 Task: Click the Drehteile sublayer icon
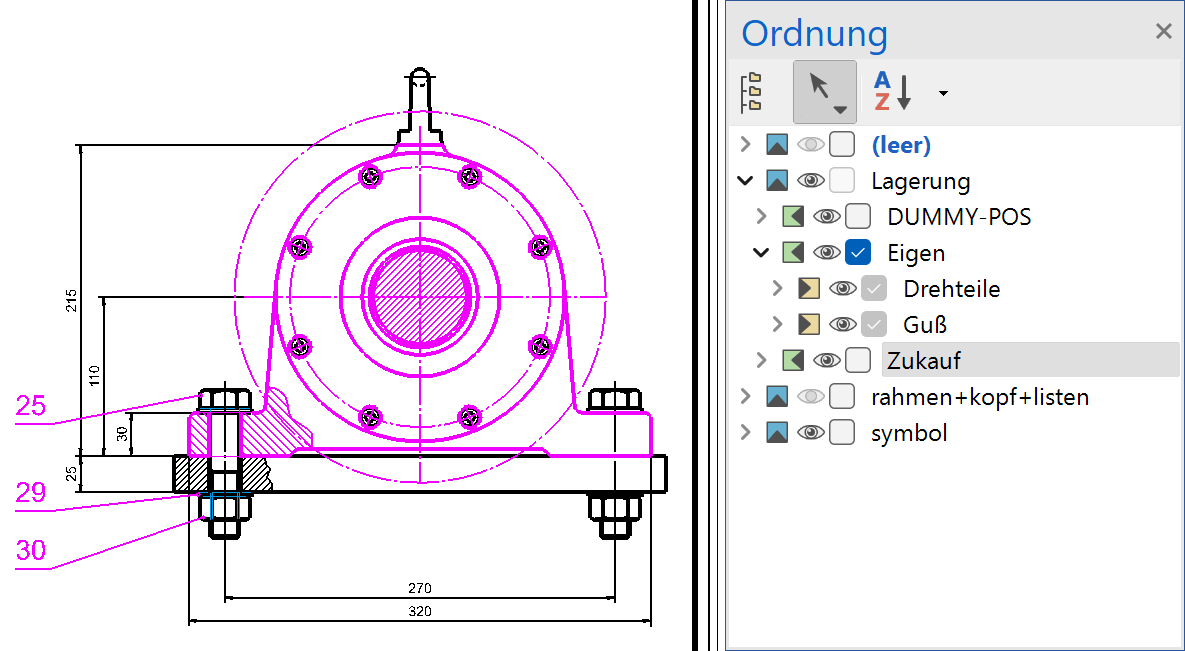coord(809,289)
